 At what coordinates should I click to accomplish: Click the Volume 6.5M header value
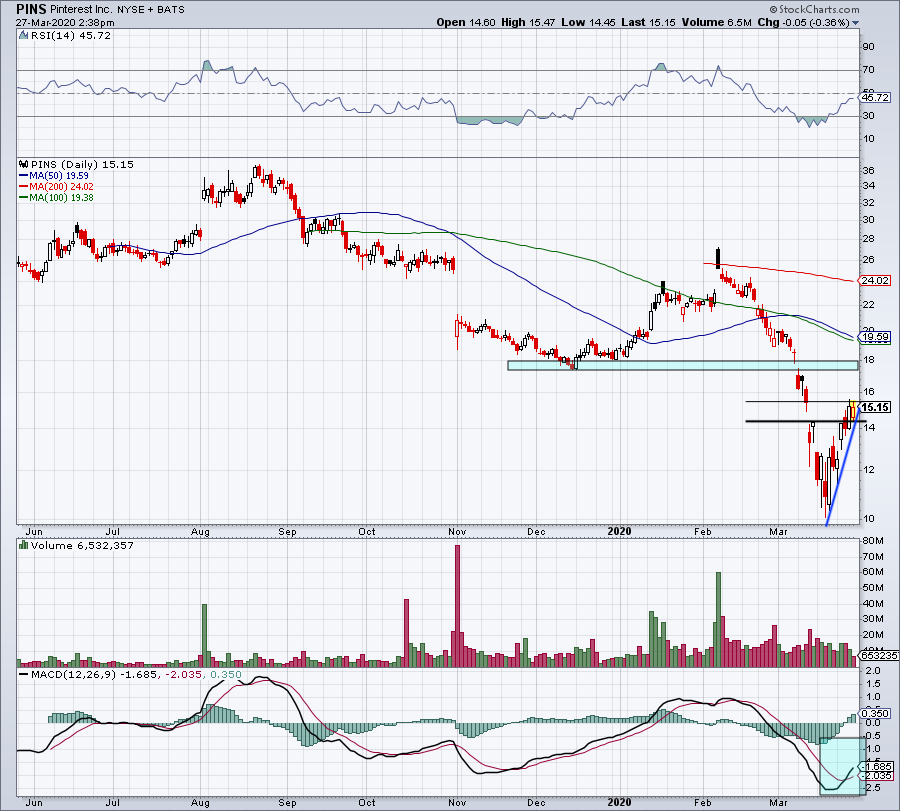click(716, 22)
